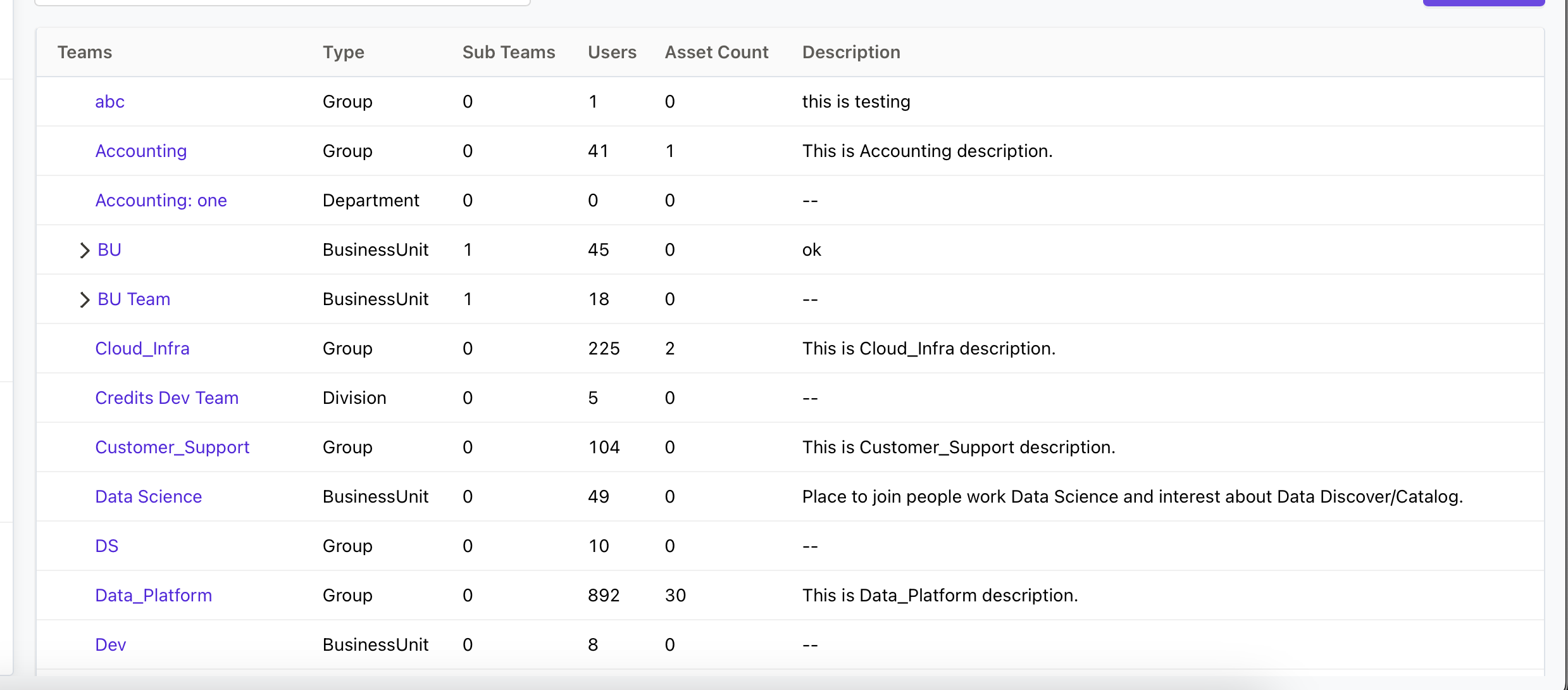The image size is (1568, 690).
Task: Open the Dev business unit page
Action: tap(110, 644)
